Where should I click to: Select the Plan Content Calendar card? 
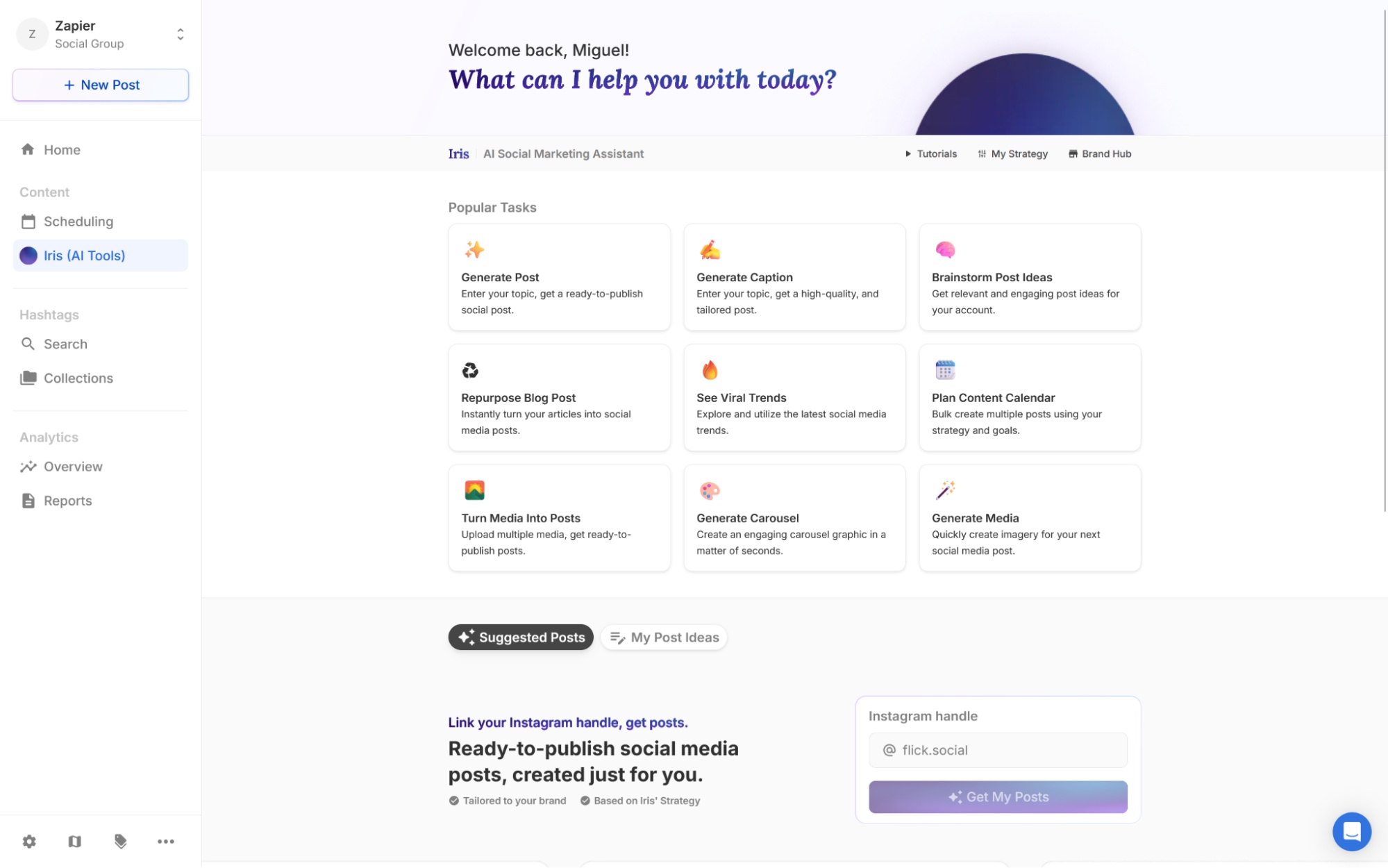tap(1029, 397)
